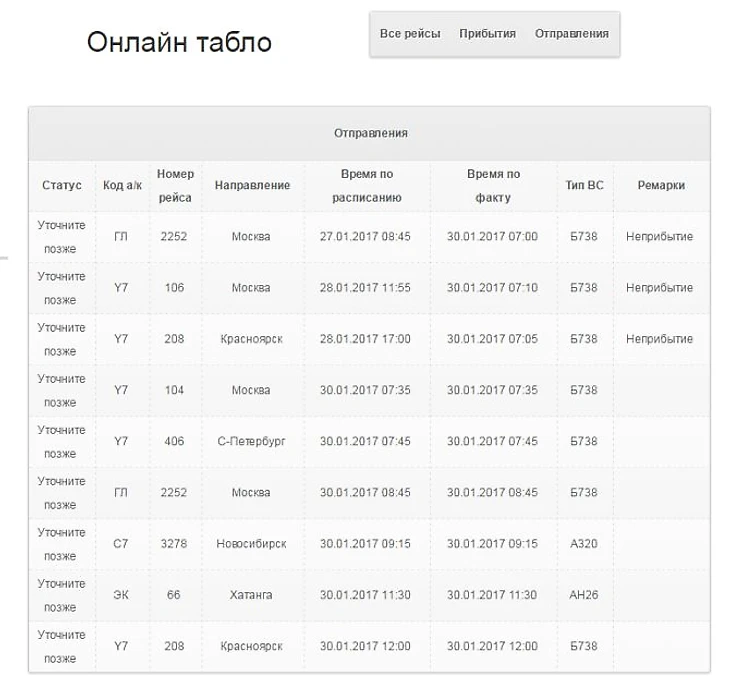
Task: Click scheduled time 28.01.2017 17:00
Action: 365,339
